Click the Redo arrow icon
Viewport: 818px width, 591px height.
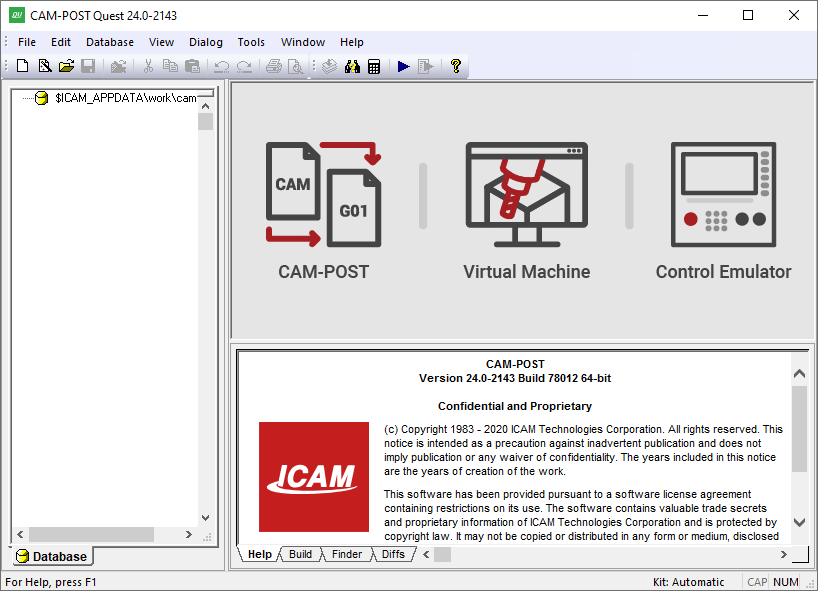pos(244,66)
